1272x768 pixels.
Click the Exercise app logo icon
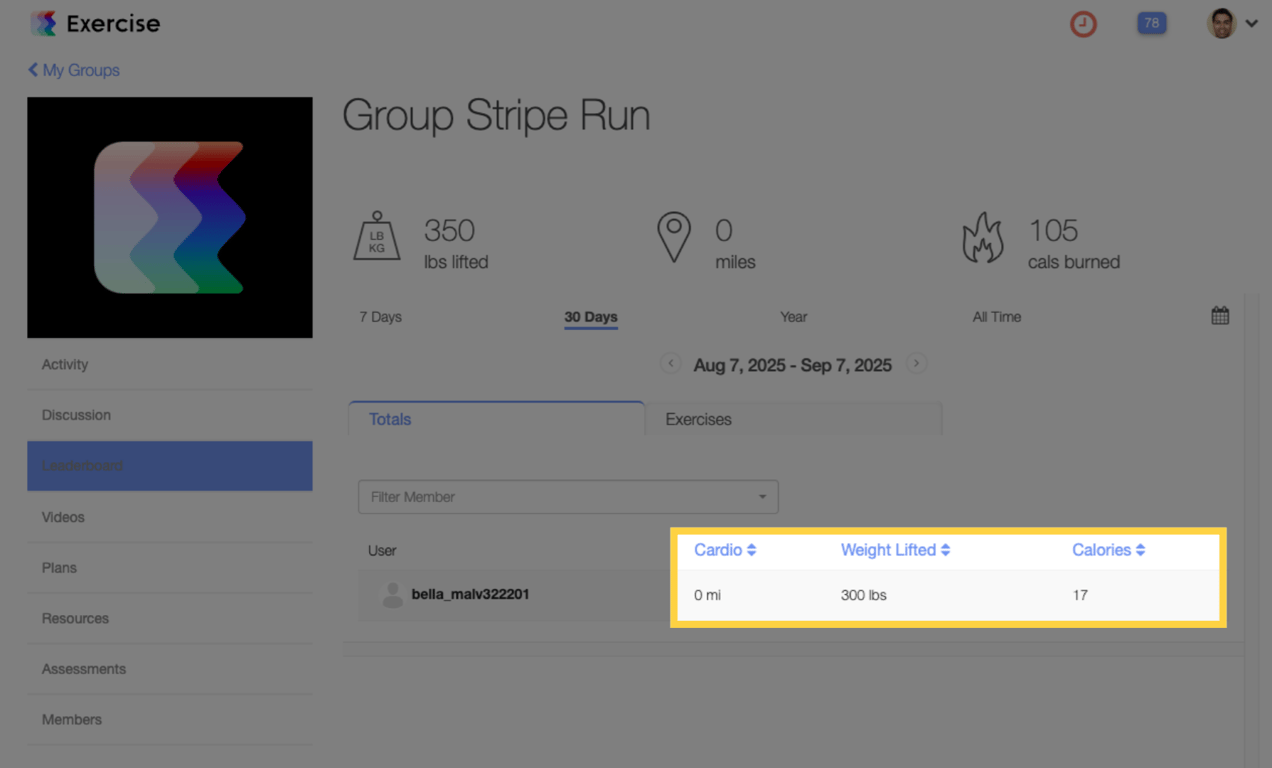(x=43, y=23)
